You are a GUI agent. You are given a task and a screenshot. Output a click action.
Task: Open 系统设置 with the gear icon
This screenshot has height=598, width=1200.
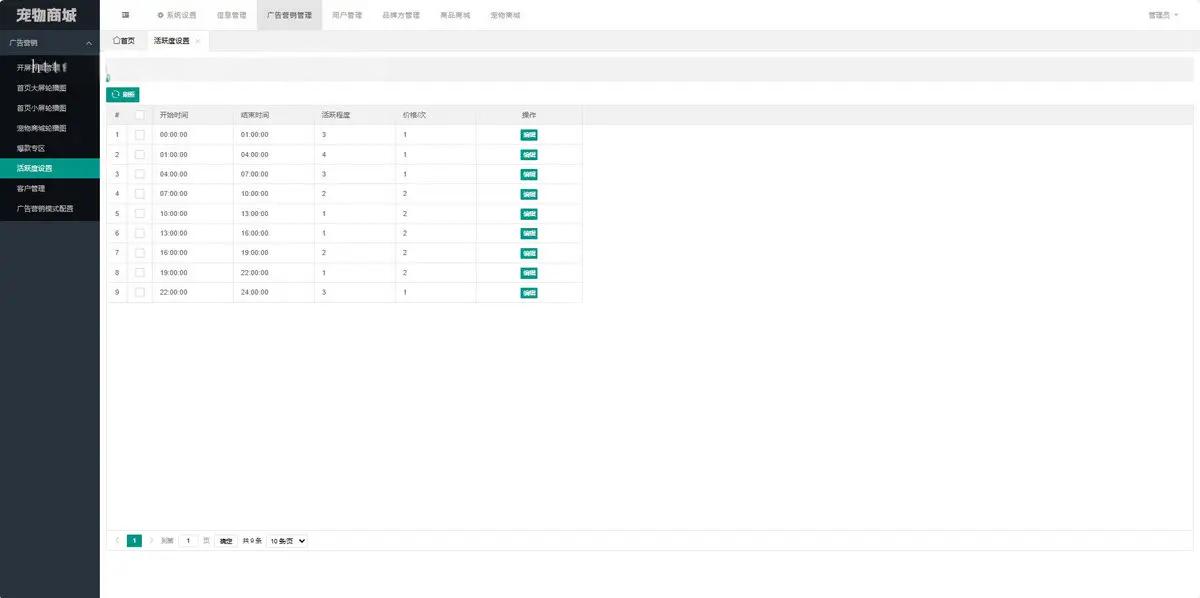click(177, 15)
